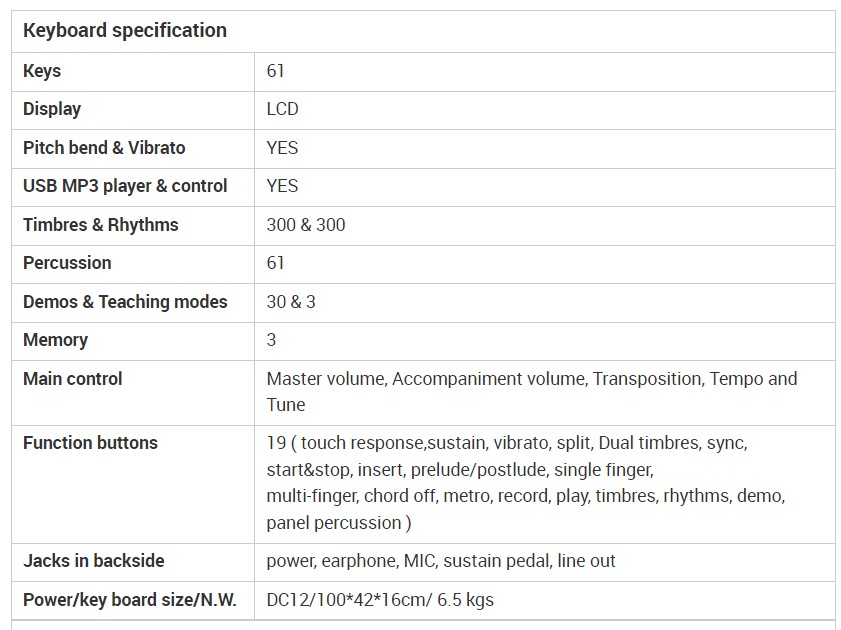The width and height of the screenshot is (841, 630).
Task: Click the 'Memory' row label
Action: click(55, 340)
